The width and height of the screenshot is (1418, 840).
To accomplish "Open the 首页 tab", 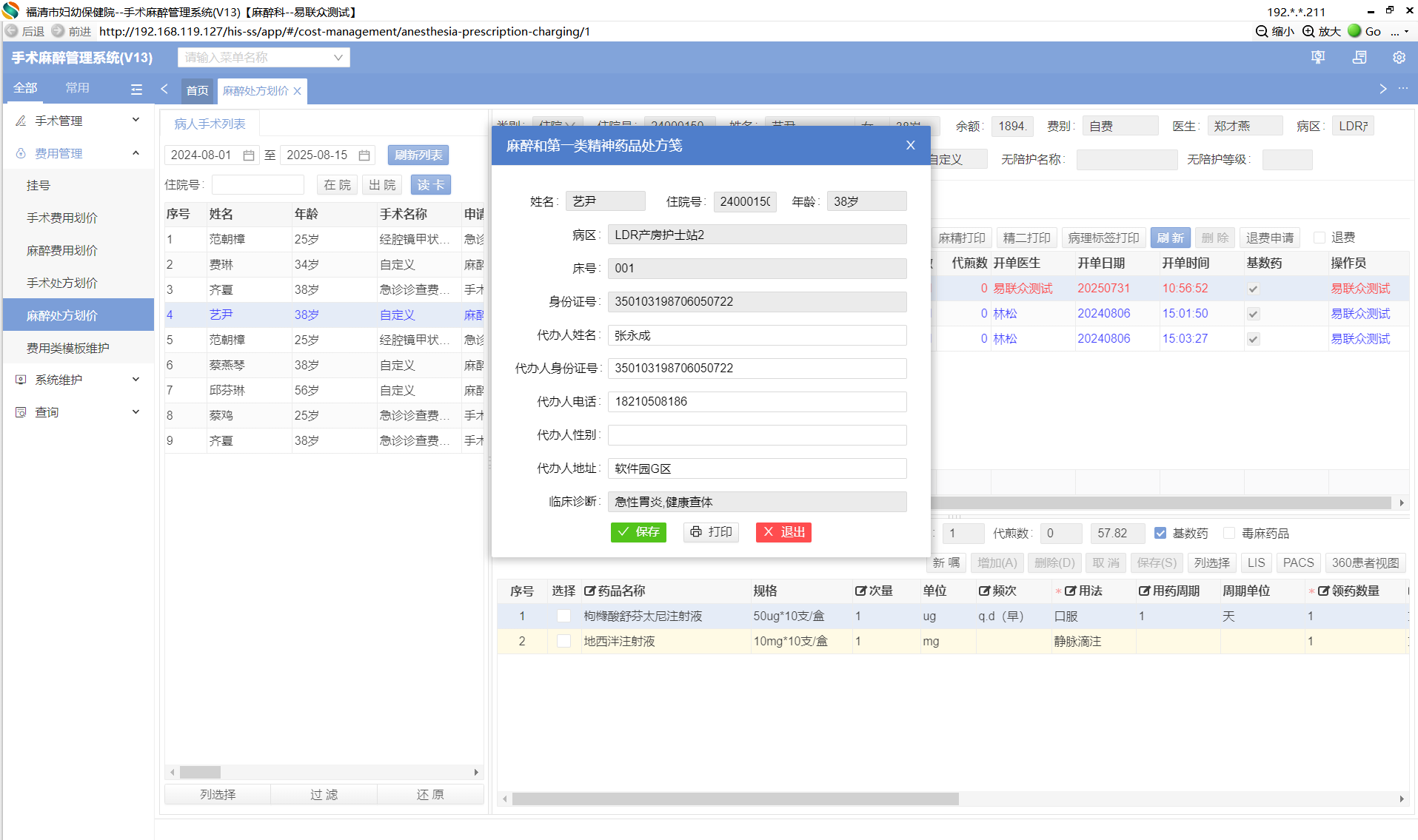I will [197, 90].
